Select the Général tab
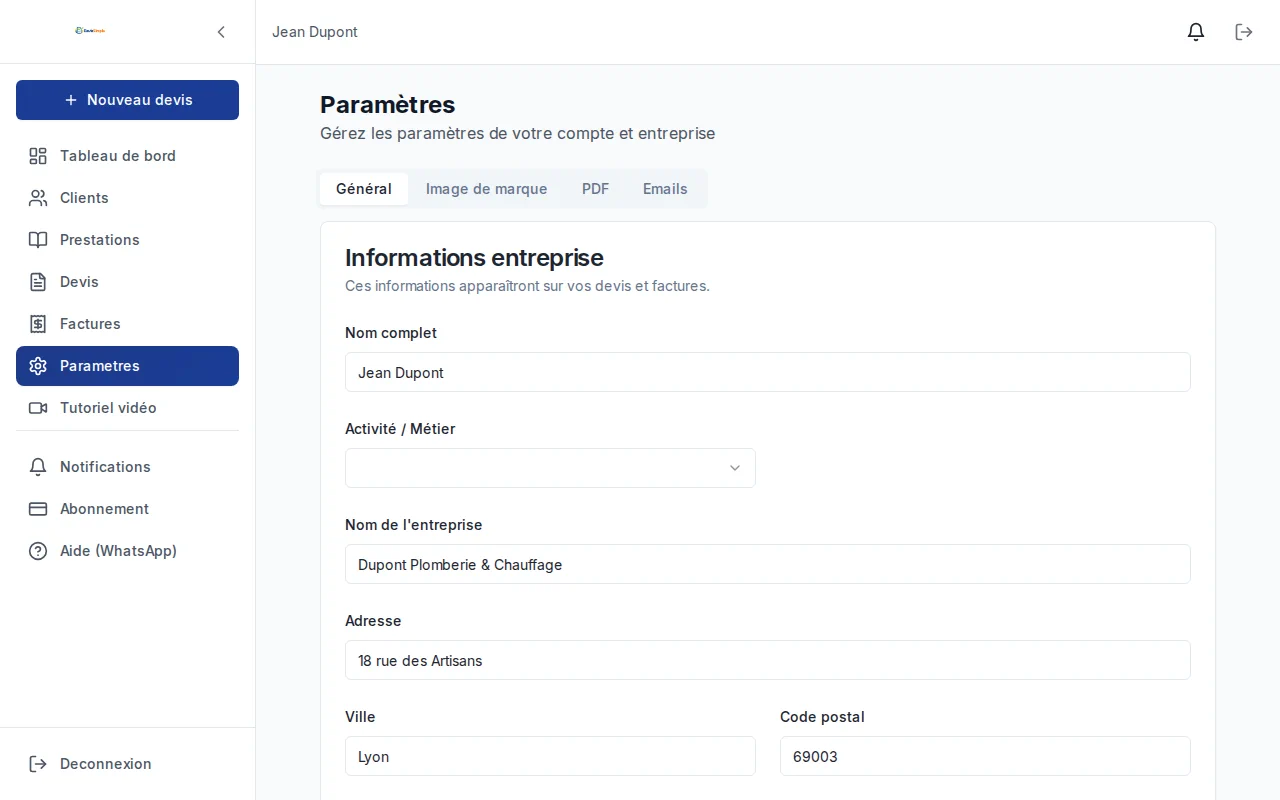The image size is (1280, 800). (364, 189)
